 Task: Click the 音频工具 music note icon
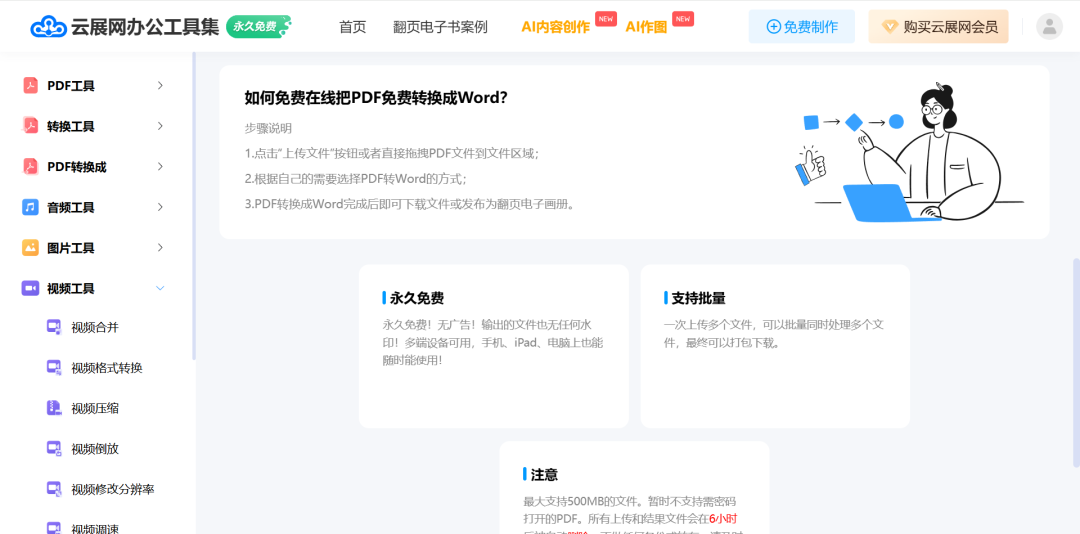[x=30, y=207]
